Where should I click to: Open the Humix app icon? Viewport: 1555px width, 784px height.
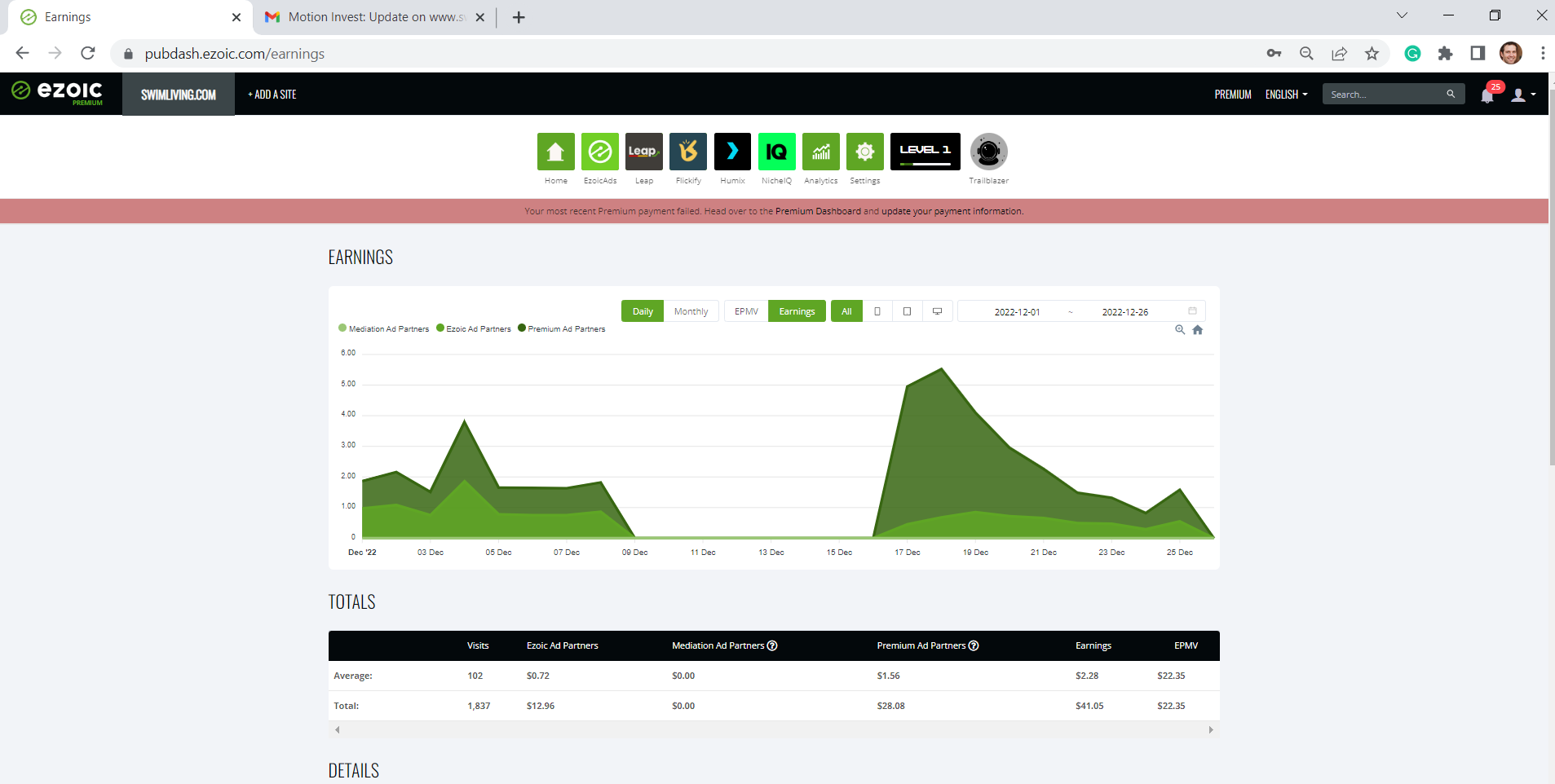732,152
